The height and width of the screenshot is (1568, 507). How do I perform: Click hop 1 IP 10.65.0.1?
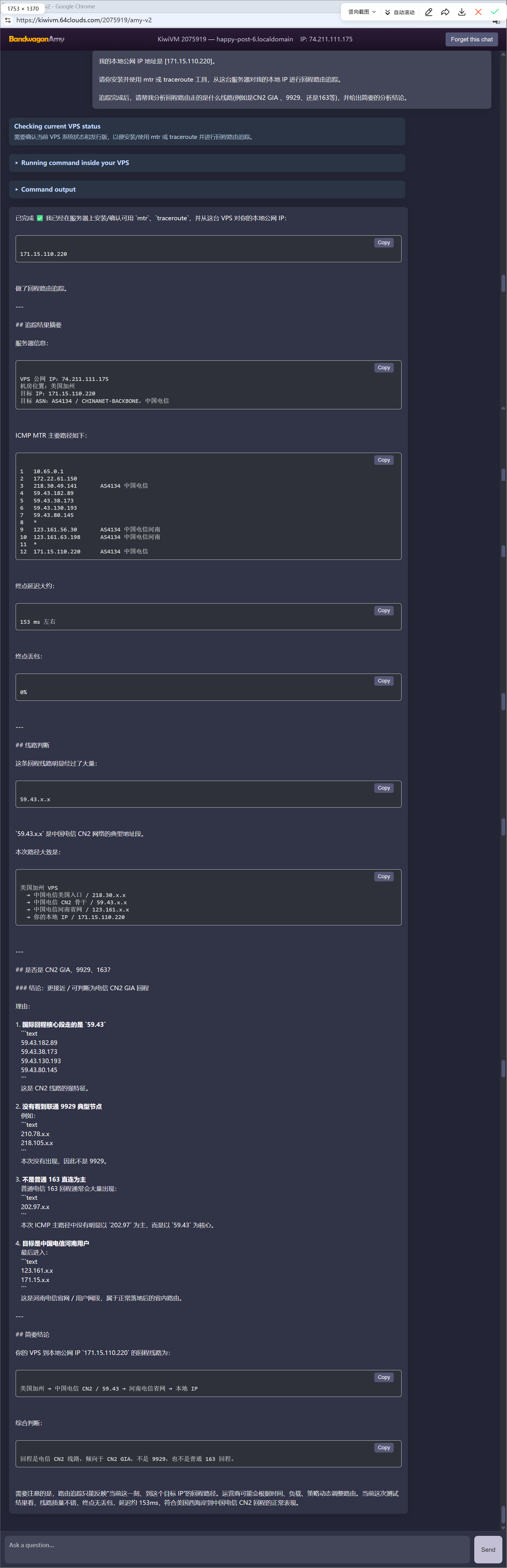pos(48,471)
